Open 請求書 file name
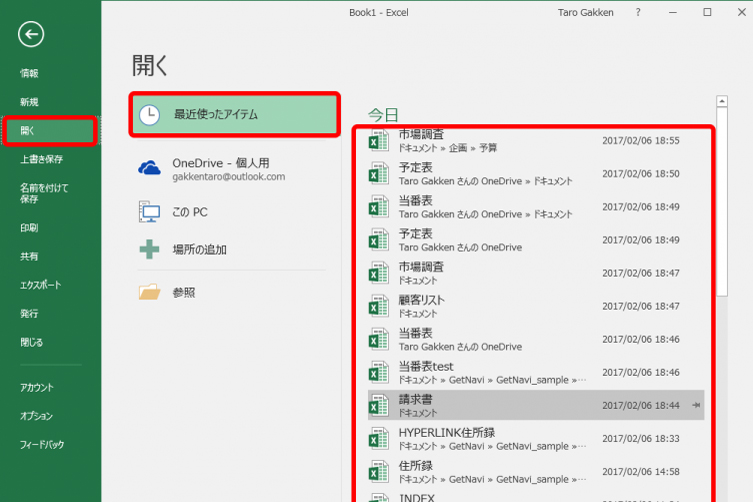Image resolution: width=753 pixels, height=502 pixels. click(415, 400)
